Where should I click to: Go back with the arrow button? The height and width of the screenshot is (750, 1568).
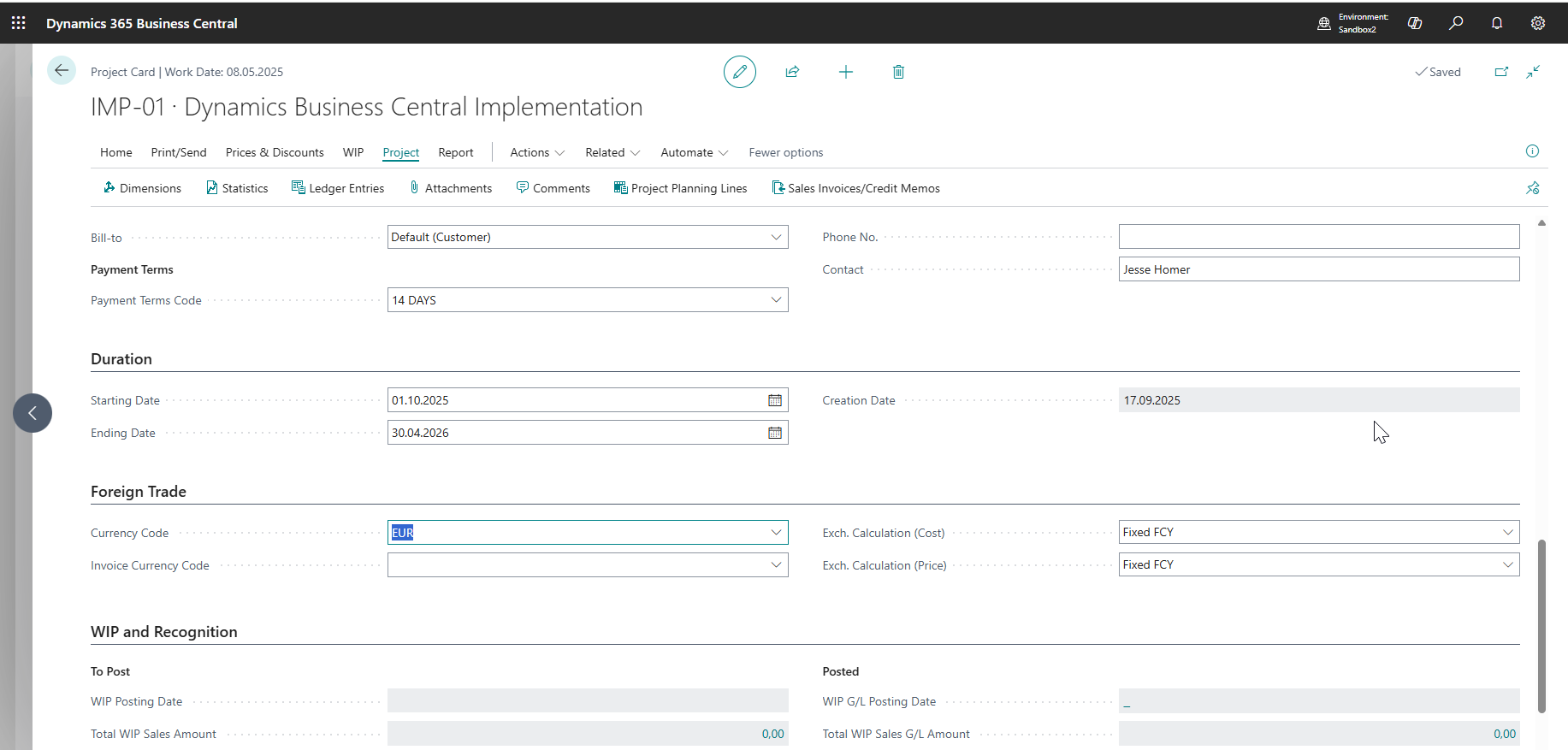[62, 70]
